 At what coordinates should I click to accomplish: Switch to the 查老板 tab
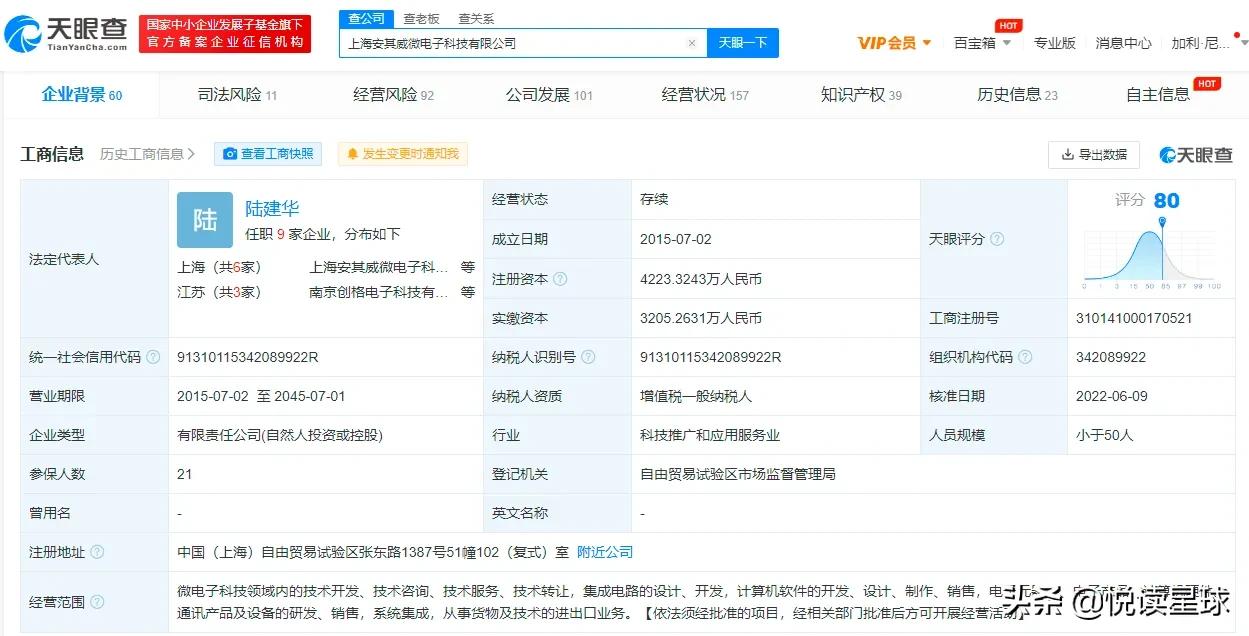(x=421, y=17)
